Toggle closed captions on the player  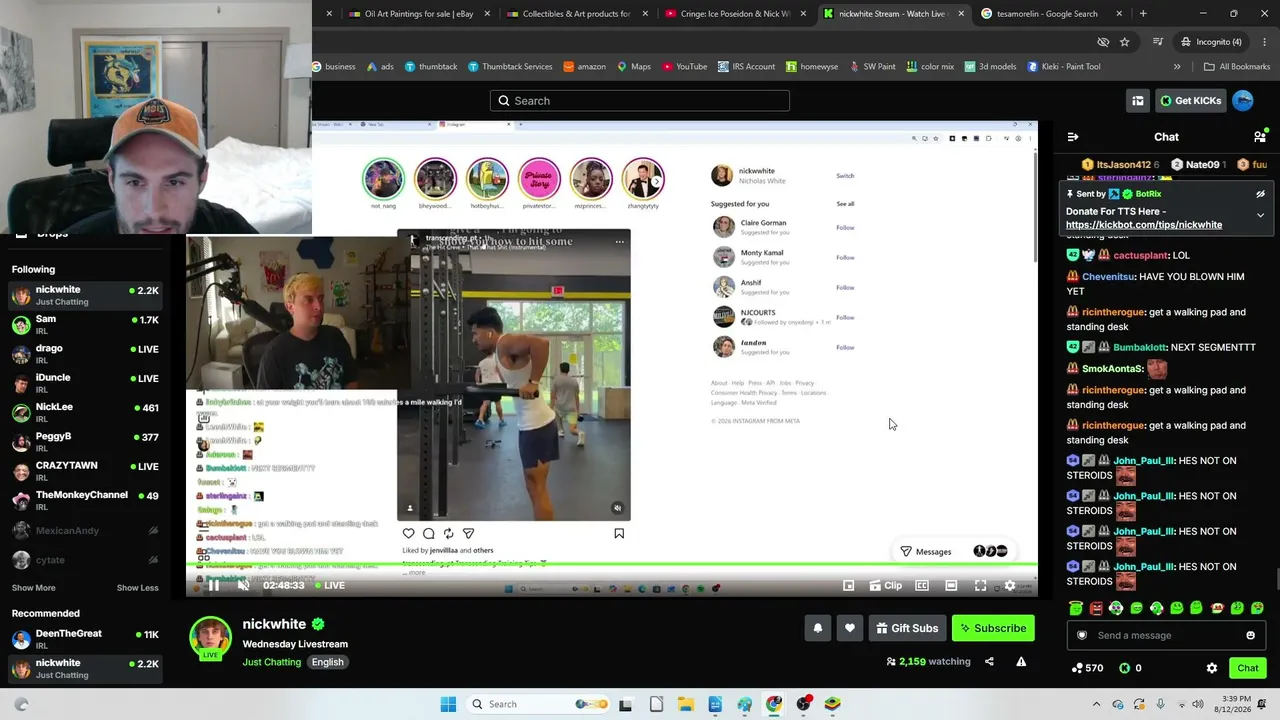[x=922, y=585]
